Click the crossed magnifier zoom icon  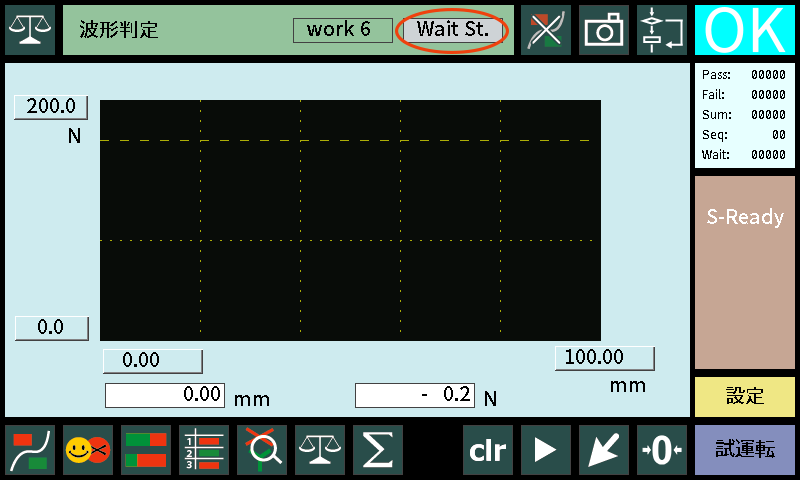click(262, 450)
